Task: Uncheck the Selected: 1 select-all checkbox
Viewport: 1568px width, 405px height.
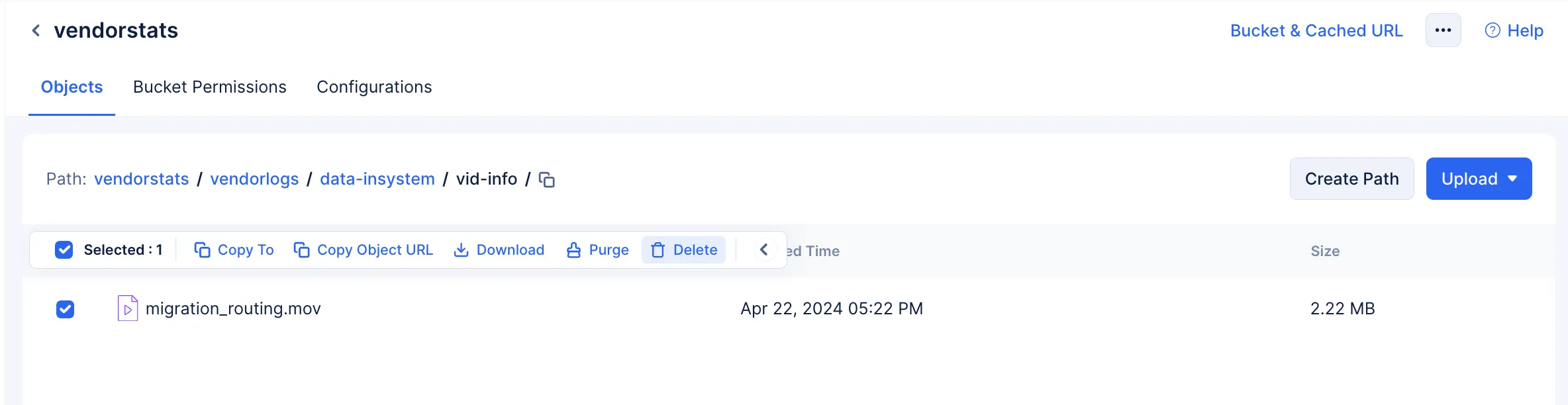Action: [x=64, y=249]
